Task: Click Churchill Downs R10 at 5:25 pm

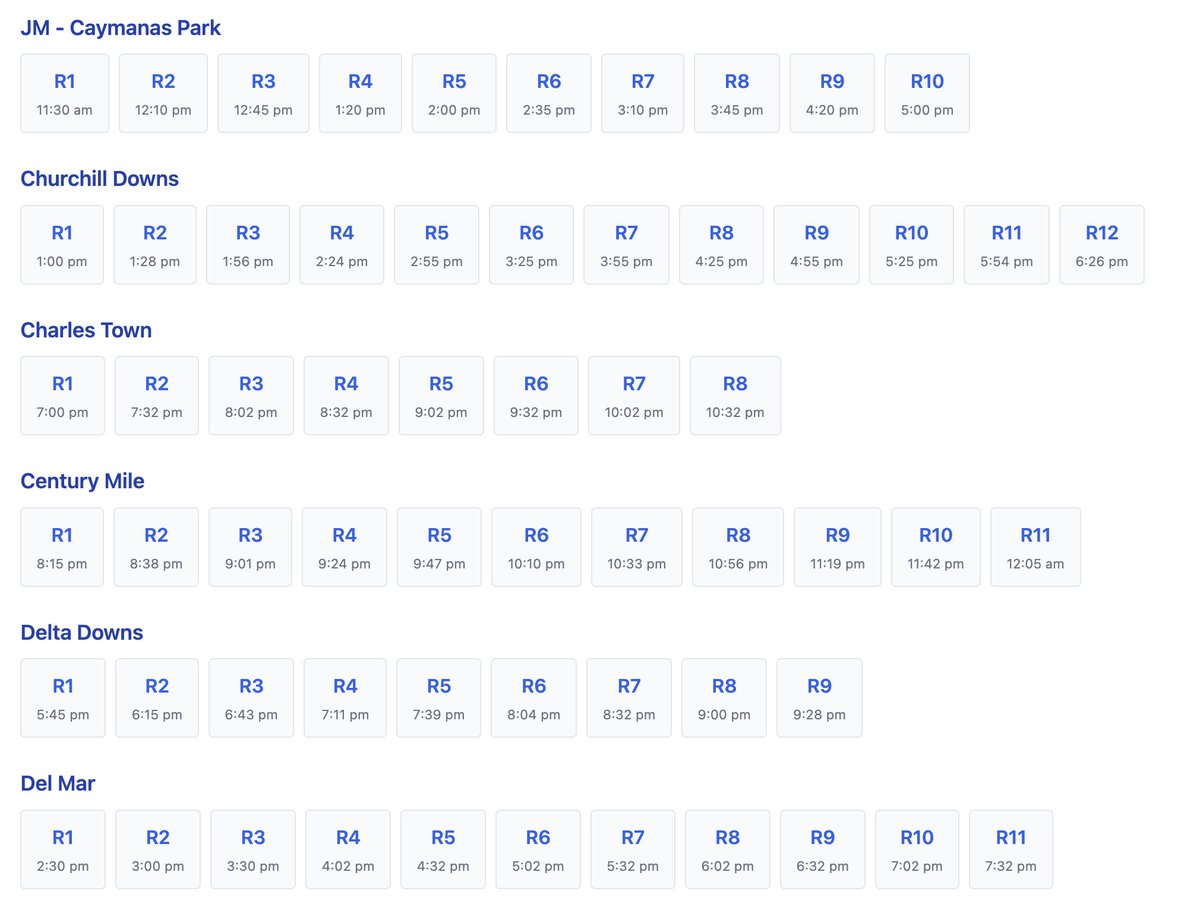Action: [x=911, y=245]
